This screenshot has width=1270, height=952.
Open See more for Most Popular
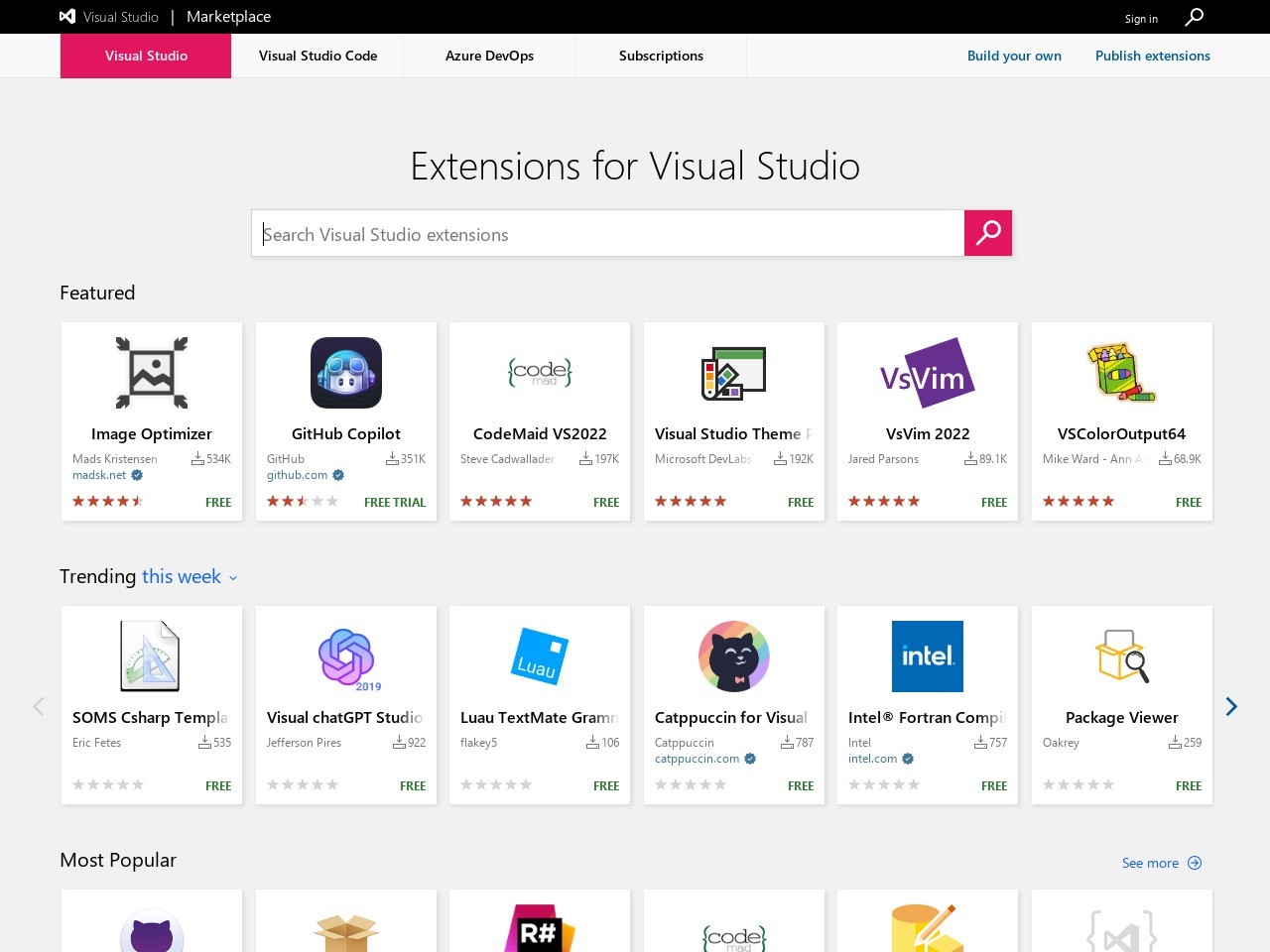1162,863
